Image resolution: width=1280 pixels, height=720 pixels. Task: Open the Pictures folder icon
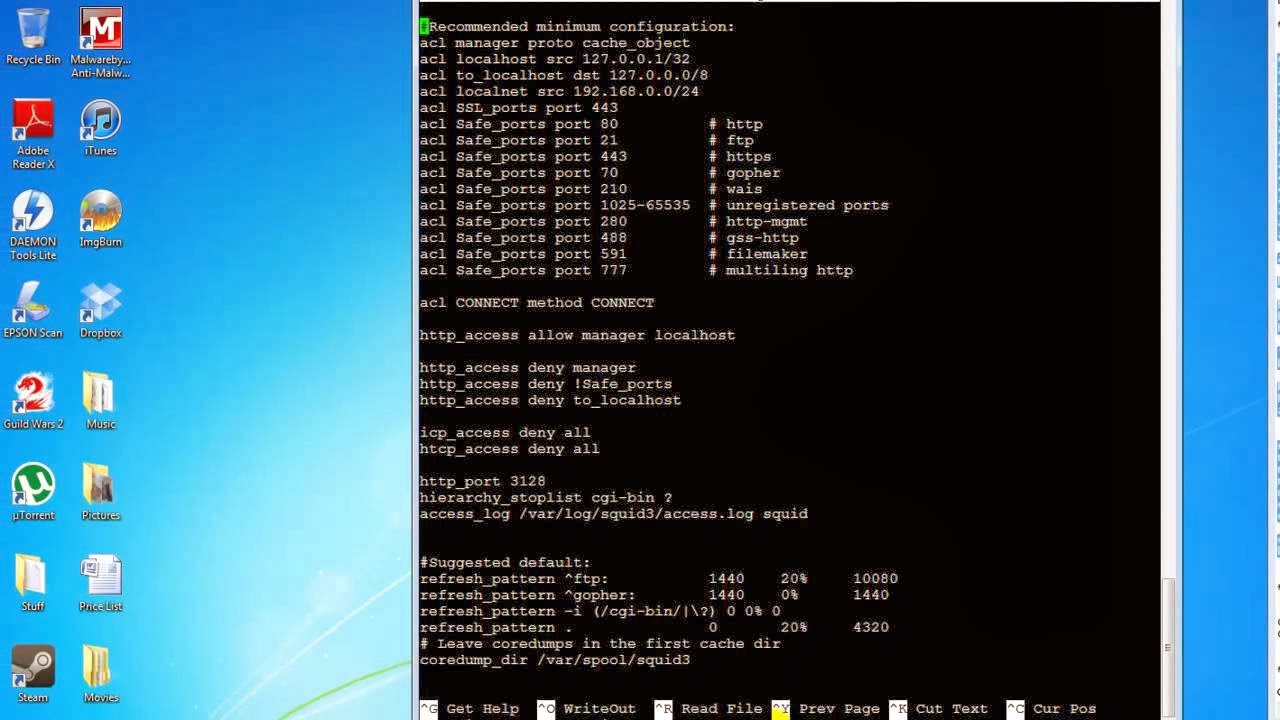click(100, 492)
